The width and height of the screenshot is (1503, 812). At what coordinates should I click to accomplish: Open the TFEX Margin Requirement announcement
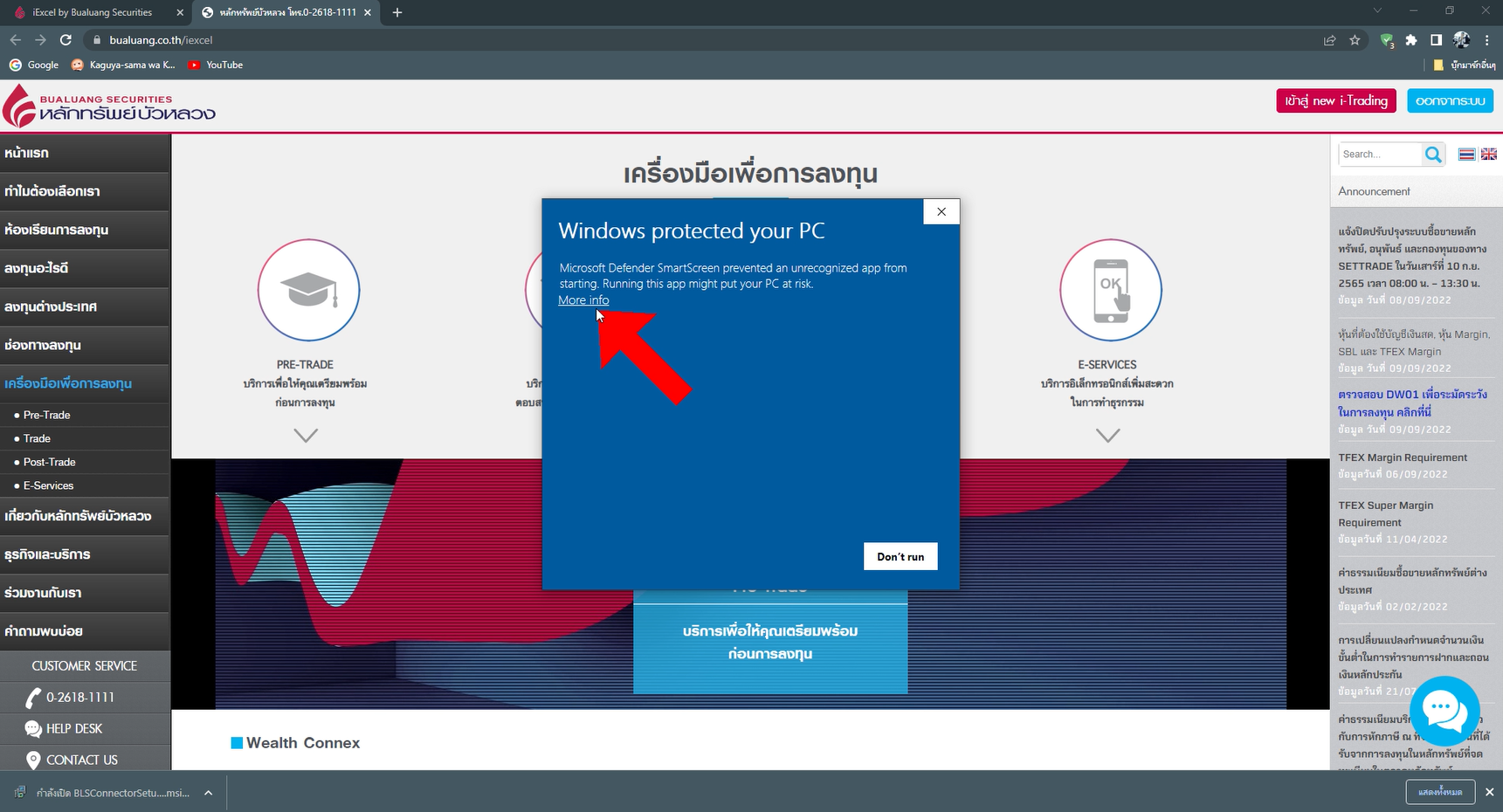point(1403,458)
